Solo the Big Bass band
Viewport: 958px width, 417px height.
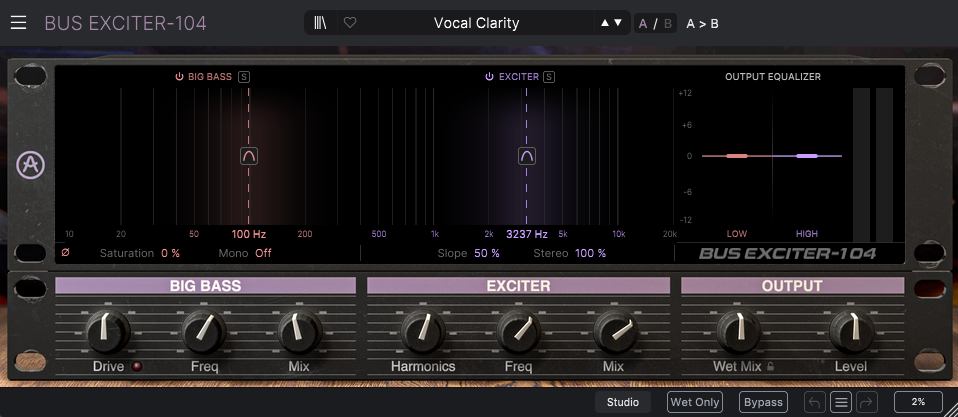[244, 77]
